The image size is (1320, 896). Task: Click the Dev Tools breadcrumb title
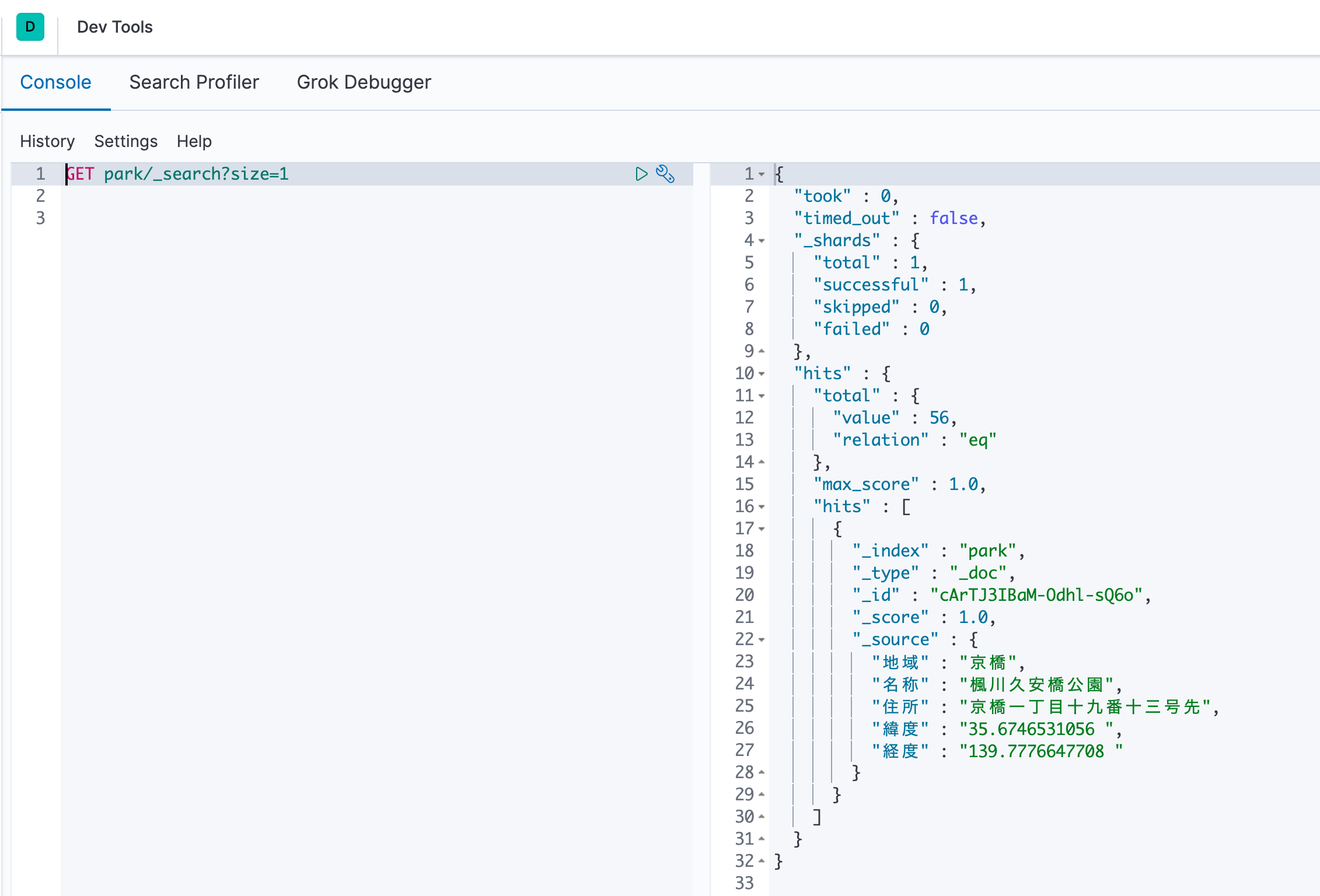(x=114, y=27)
